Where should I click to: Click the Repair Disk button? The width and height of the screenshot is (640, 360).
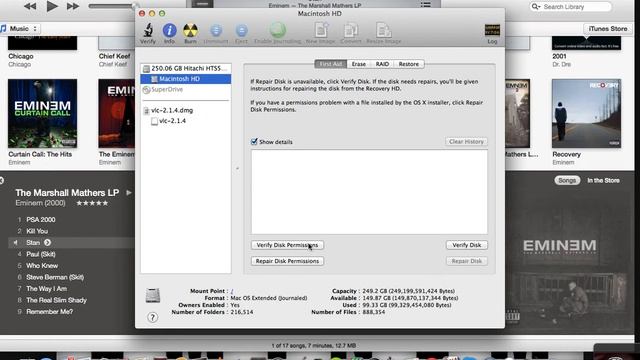tap(467, 261)
